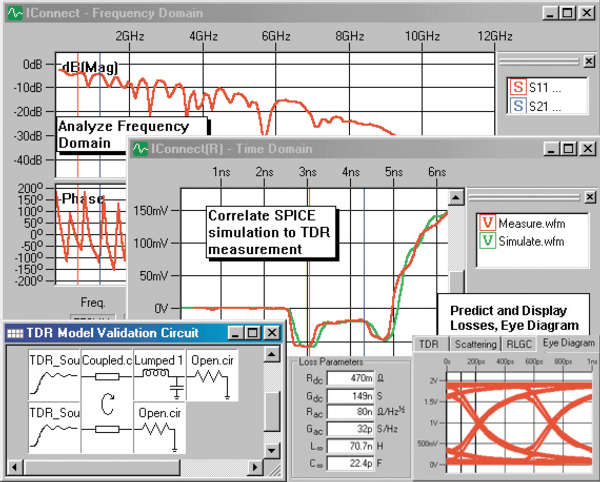Close the Measure/Simulate legend panel
The width and height of the screenshot is (600, 482).
point(590,197)
